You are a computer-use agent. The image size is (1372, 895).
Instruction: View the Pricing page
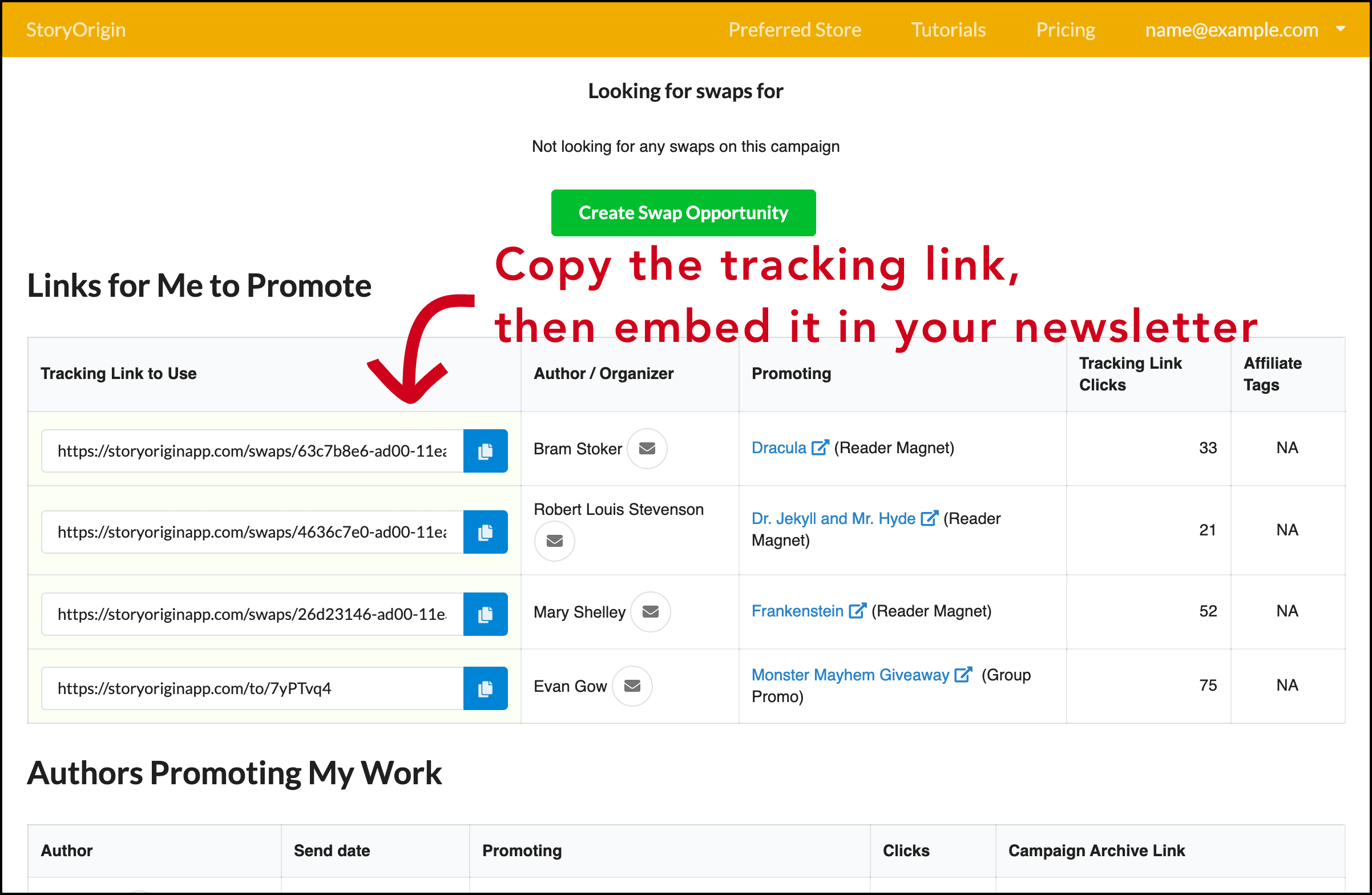click(1066, 30)
